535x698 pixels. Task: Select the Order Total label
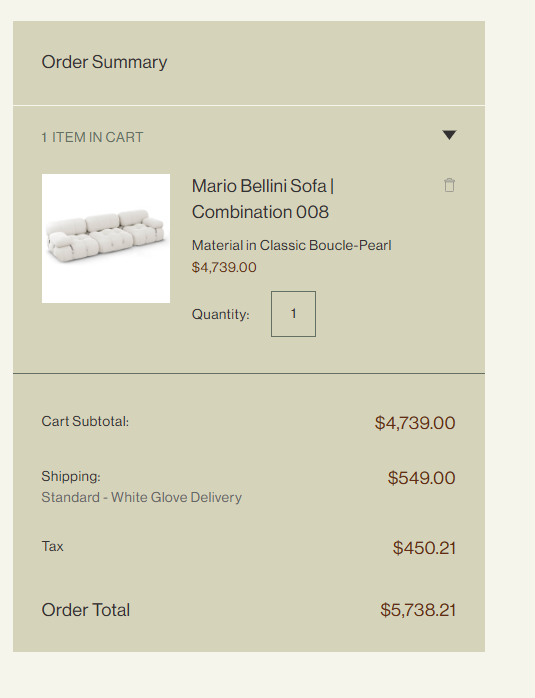coord(85,610)
